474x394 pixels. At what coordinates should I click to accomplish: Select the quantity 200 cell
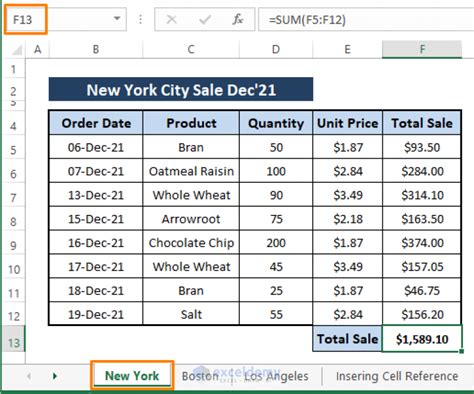pos(276,243)
